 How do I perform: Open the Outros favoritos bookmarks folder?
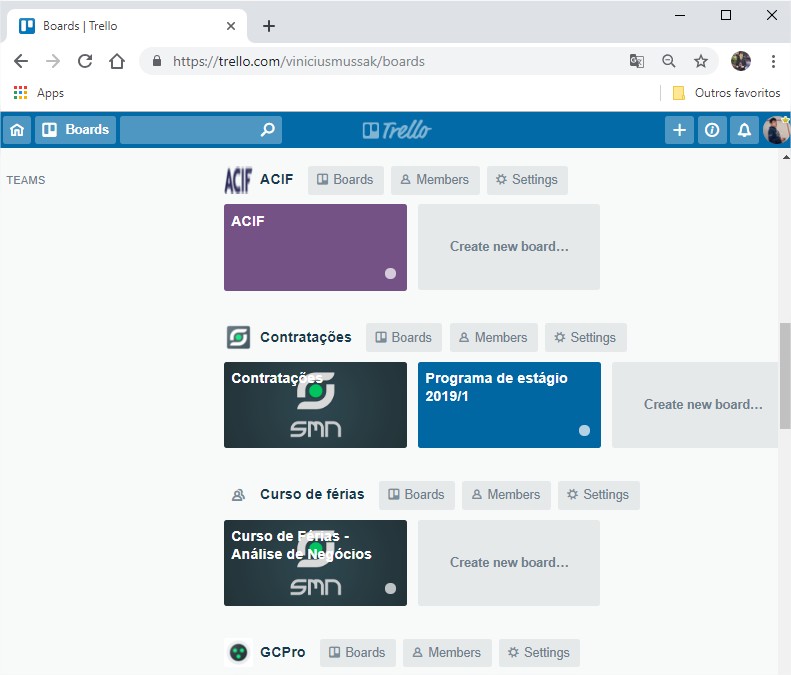tap(726, 93)
